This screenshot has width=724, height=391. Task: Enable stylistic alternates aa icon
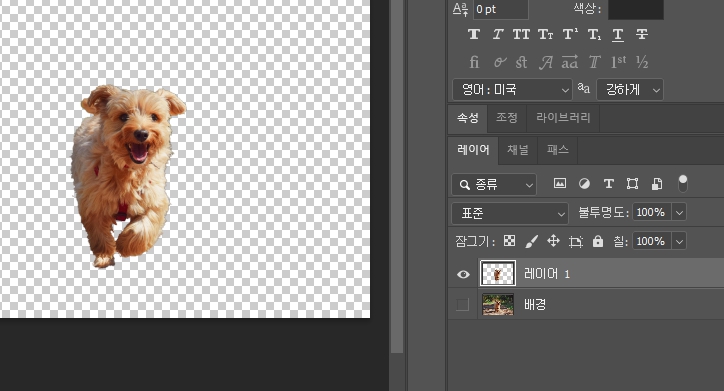[570, 62]
